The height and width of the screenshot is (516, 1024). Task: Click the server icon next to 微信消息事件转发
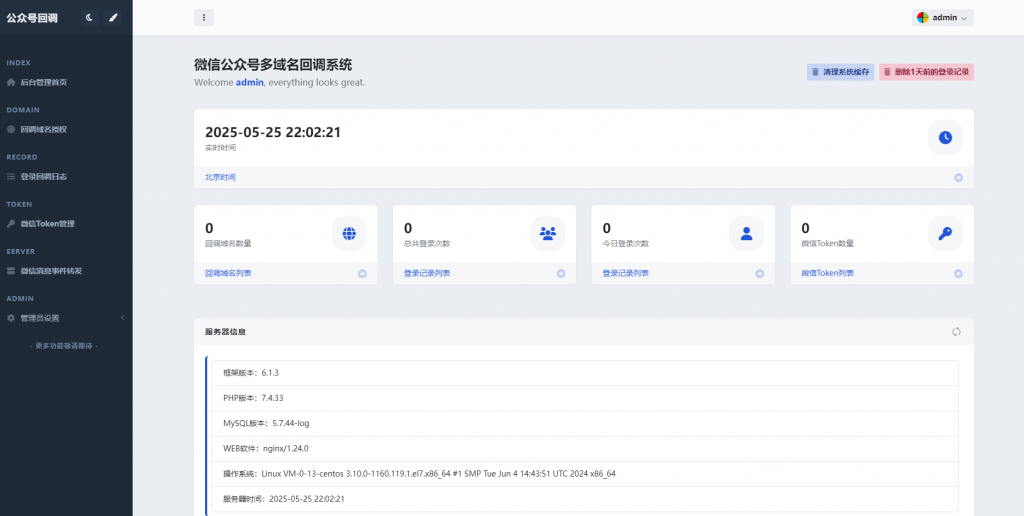(10, 270)
